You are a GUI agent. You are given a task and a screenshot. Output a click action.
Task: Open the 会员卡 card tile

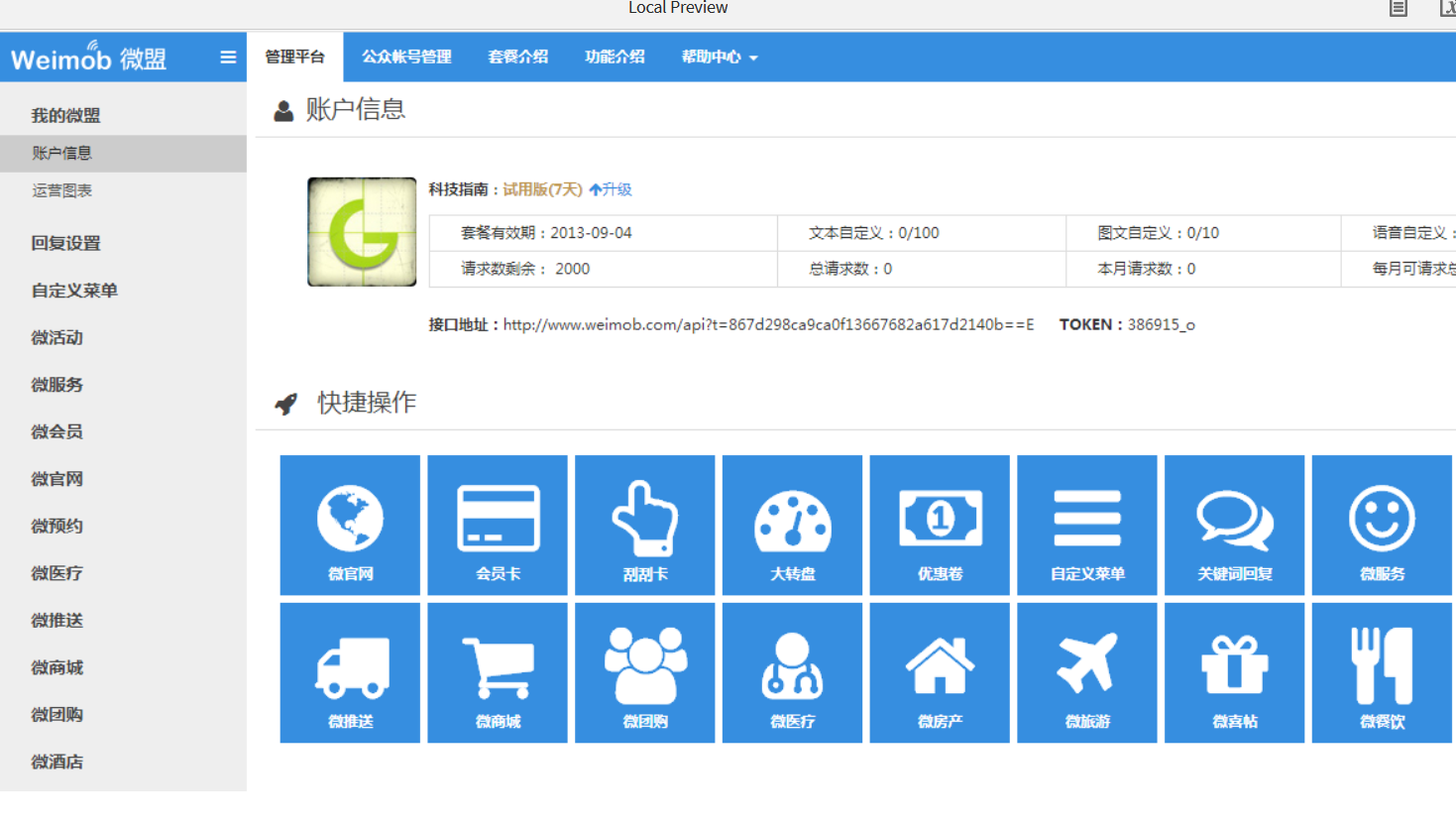(x=498, y=526)
